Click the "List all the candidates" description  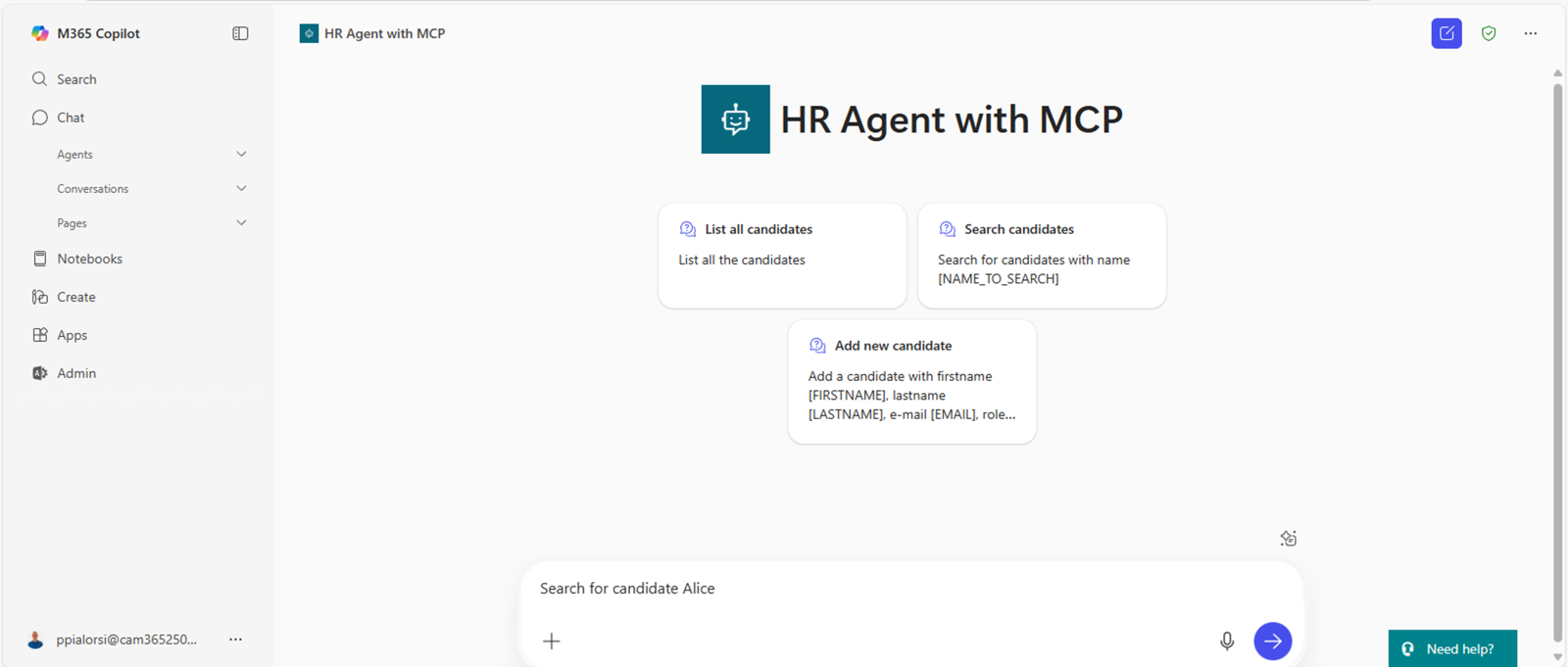(742, 260)
